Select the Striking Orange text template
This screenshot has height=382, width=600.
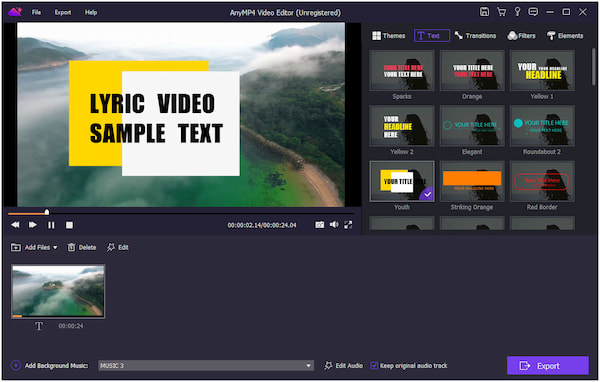click(472, 181)
